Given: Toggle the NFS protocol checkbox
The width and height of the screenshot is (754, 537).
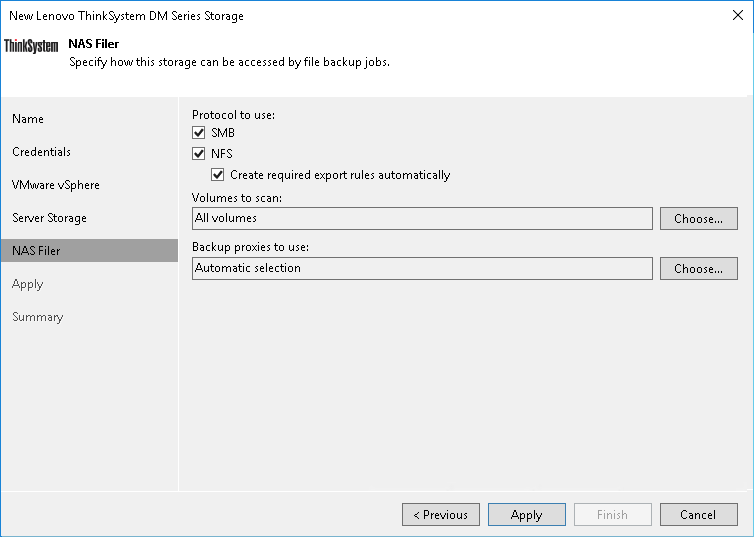Looking at the screenshot, I should [x=199, y=154].
